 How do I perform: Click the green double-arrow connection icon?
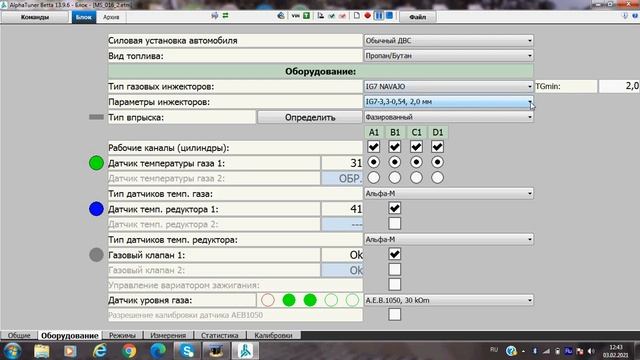(x=225, y=16)
